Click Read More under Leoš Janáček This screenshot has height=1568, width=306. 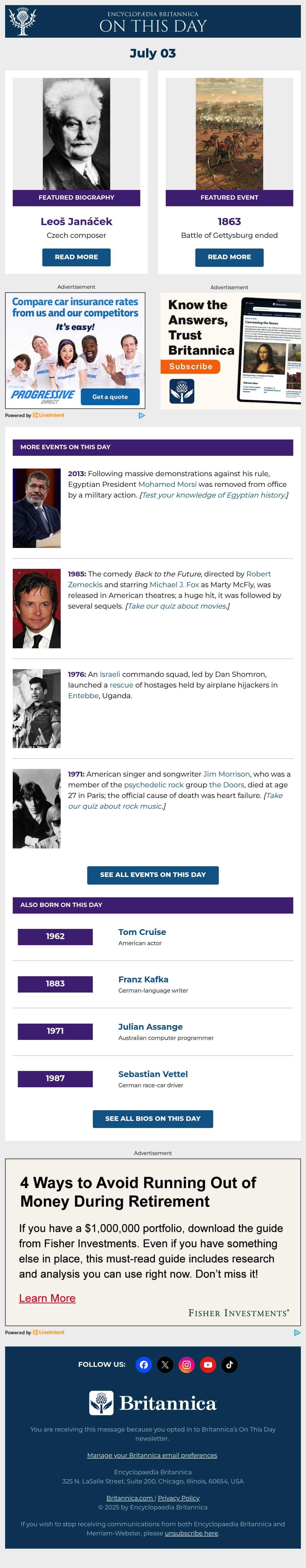pyautogui.click(x=76, y=257)
